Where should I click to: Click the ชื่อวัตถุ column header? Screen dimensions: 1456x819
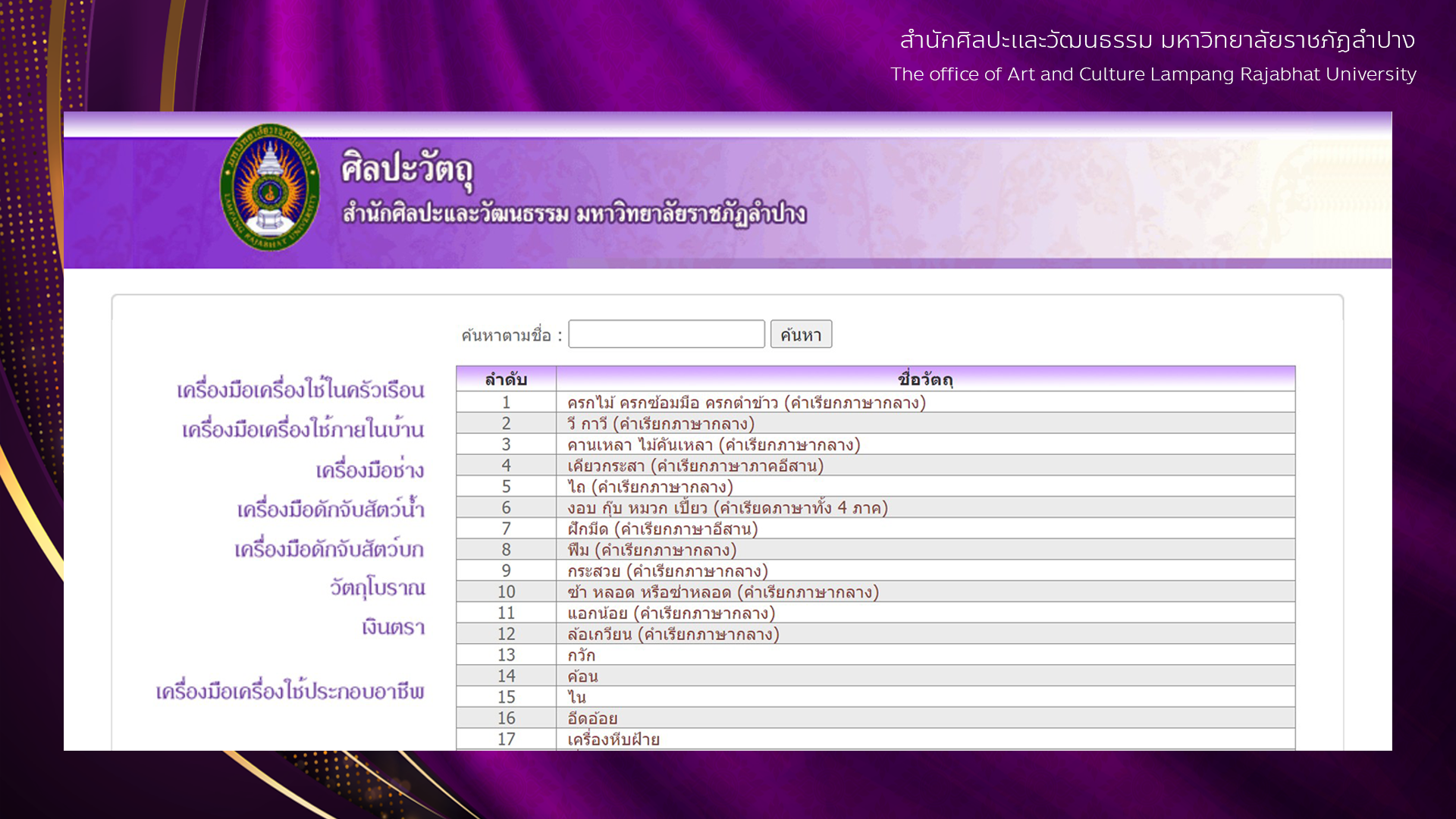tap(924, 379)
